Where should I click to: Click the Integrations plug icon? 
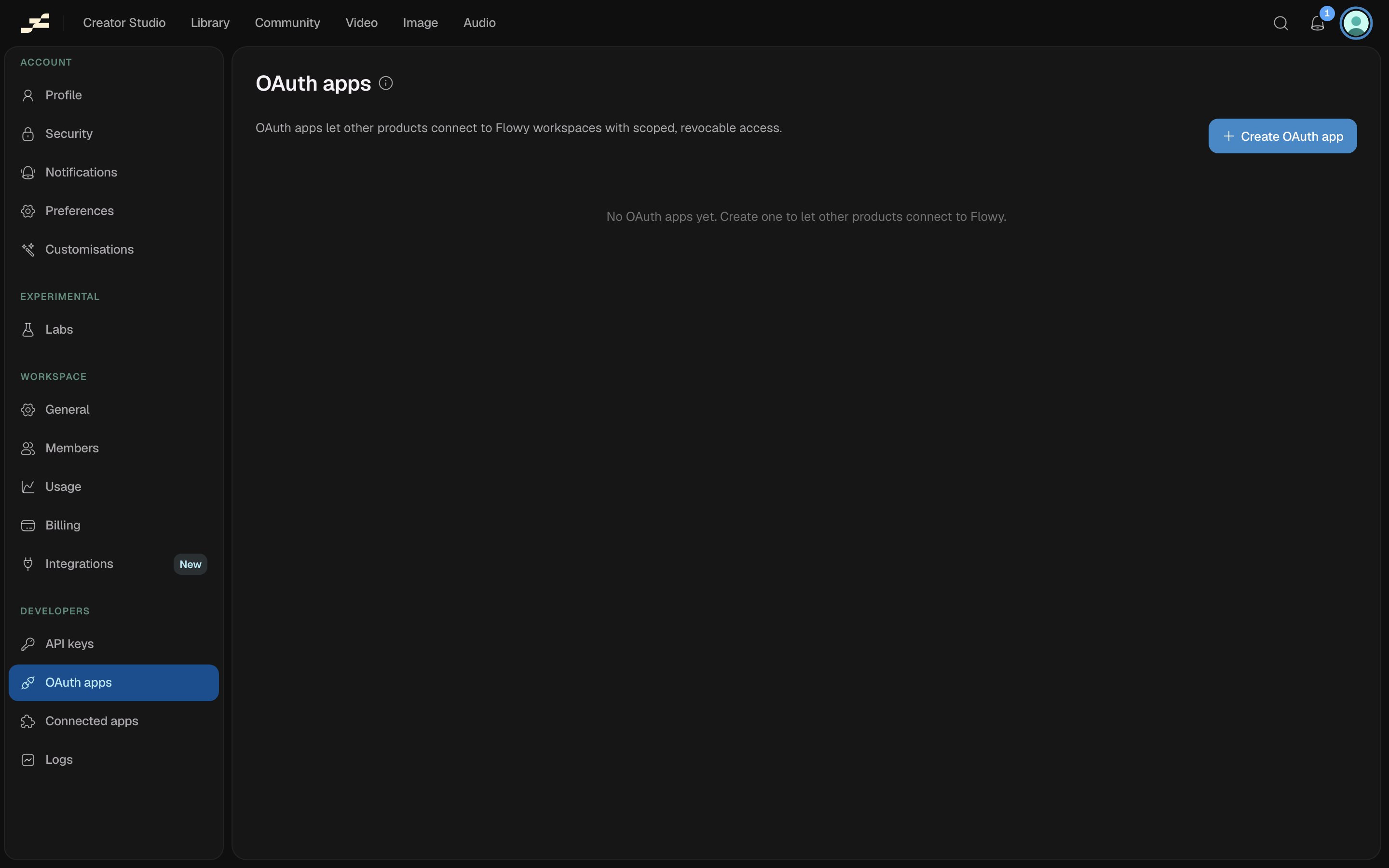27,564
